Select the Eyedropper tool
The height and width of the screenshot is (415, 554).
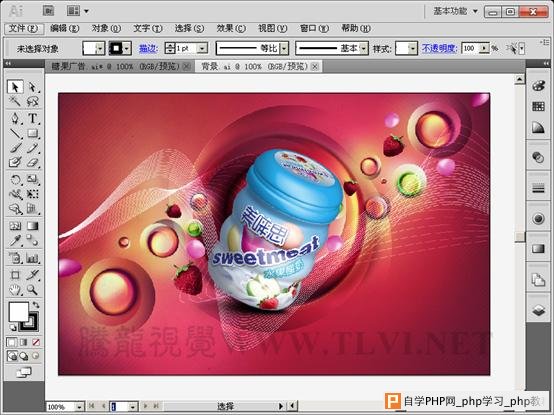(x=15, y=241)
